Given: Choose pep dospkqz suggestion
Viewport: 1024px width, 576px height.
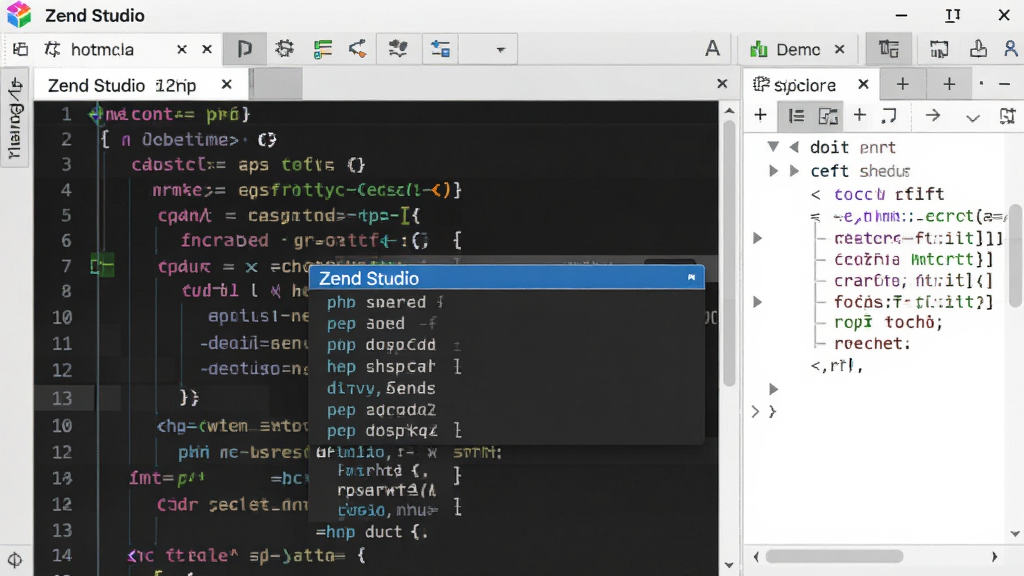Looking at the screenshot, I should coord(506,431).
